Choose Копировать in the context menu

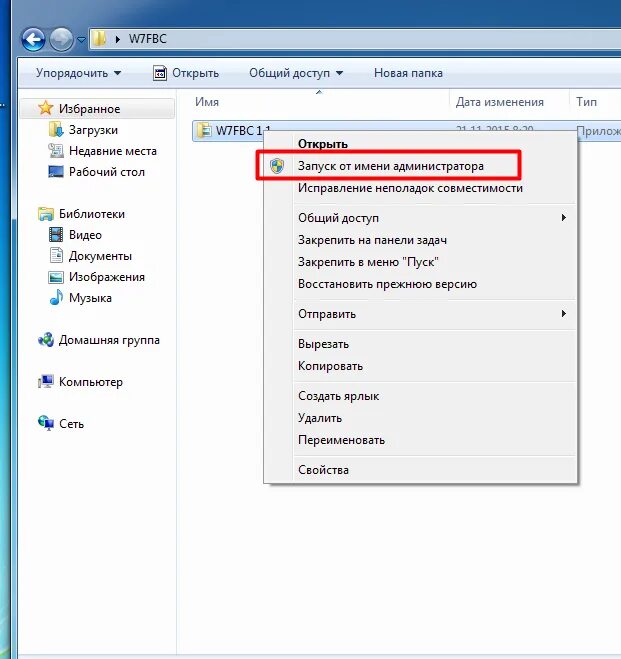[x=330, y=366]
